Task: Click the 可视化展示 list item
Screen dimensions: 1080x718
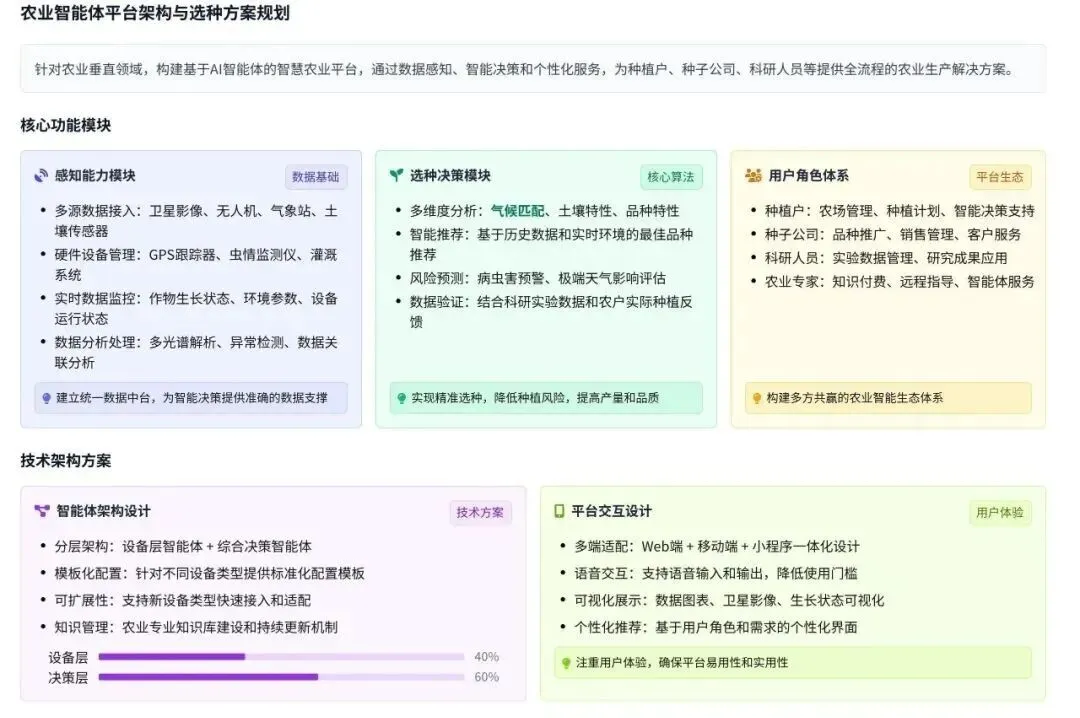Action: (x=729, y=600)
